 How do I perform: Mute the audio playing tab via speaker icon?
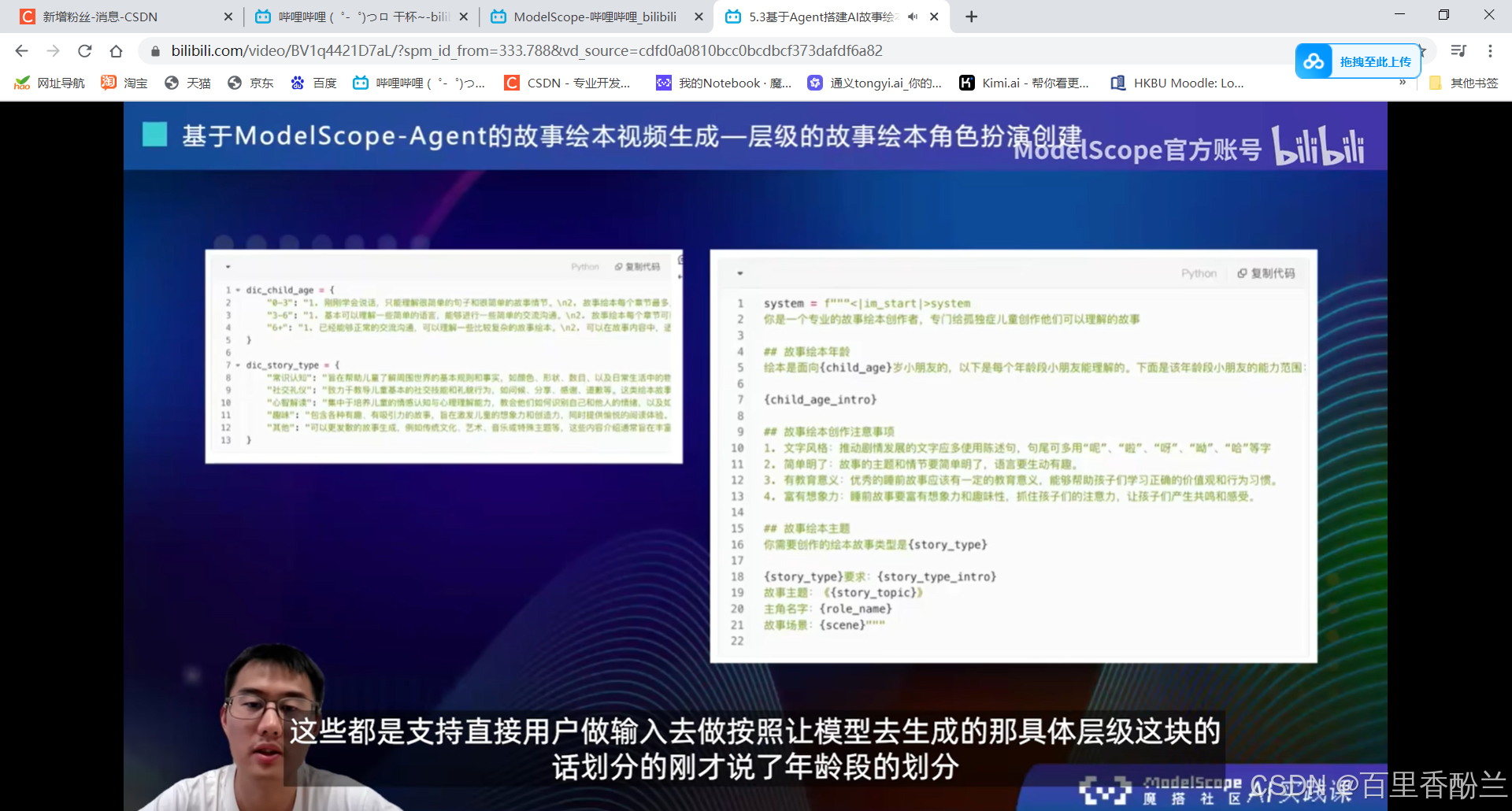click(x=913, y=17)
